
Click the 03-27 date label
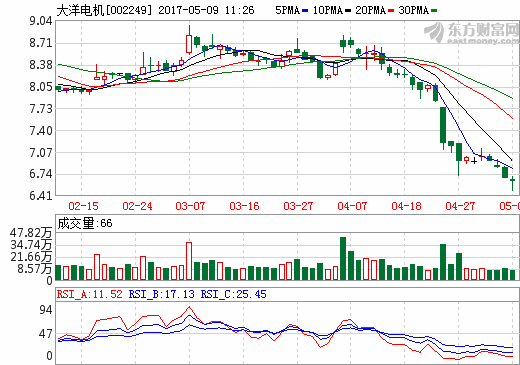click(298, 206)
